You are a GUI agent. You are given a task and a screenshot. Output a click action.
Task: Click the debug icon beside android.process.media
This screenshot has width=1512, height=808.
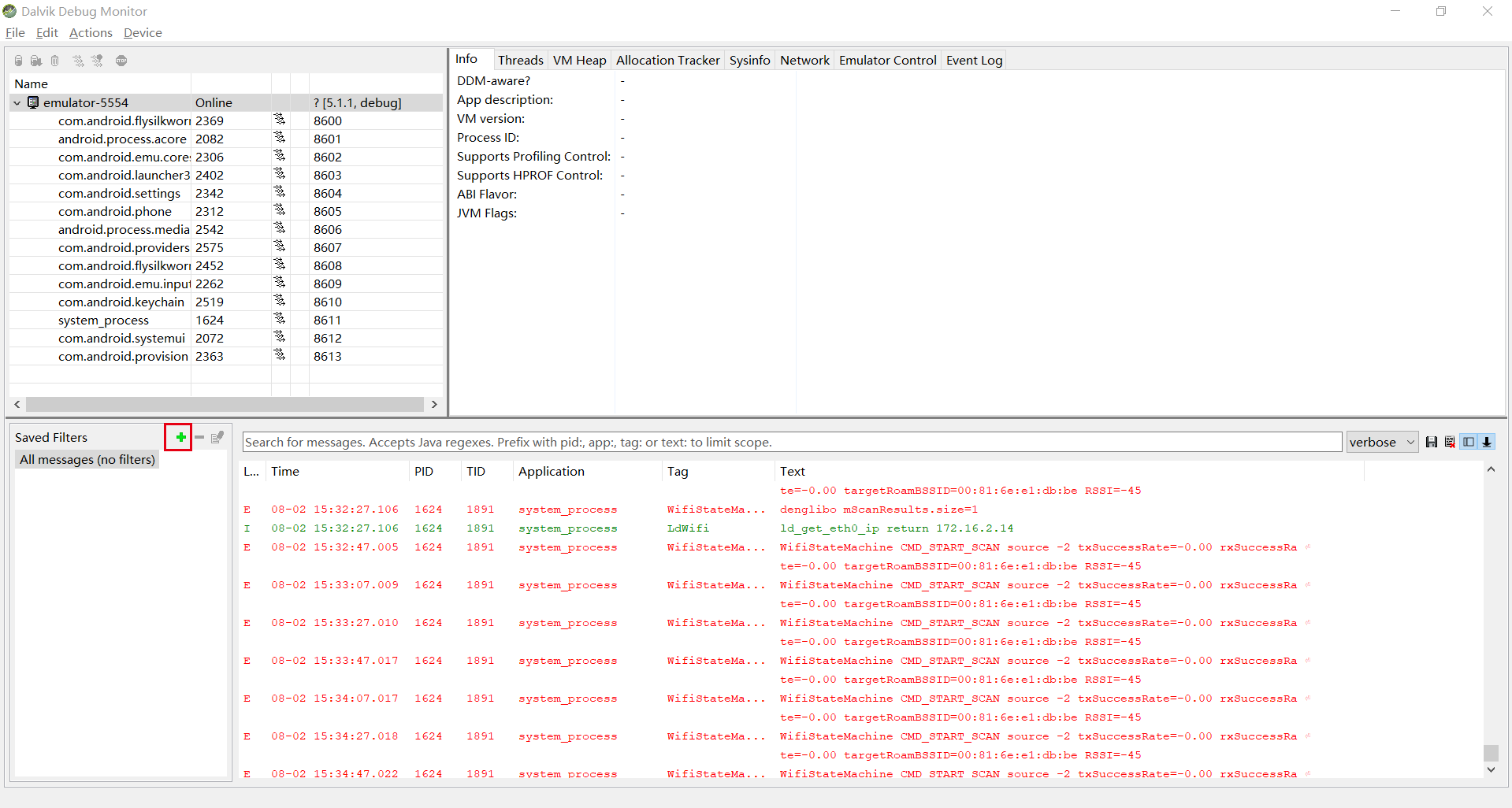tap(279, 228)
